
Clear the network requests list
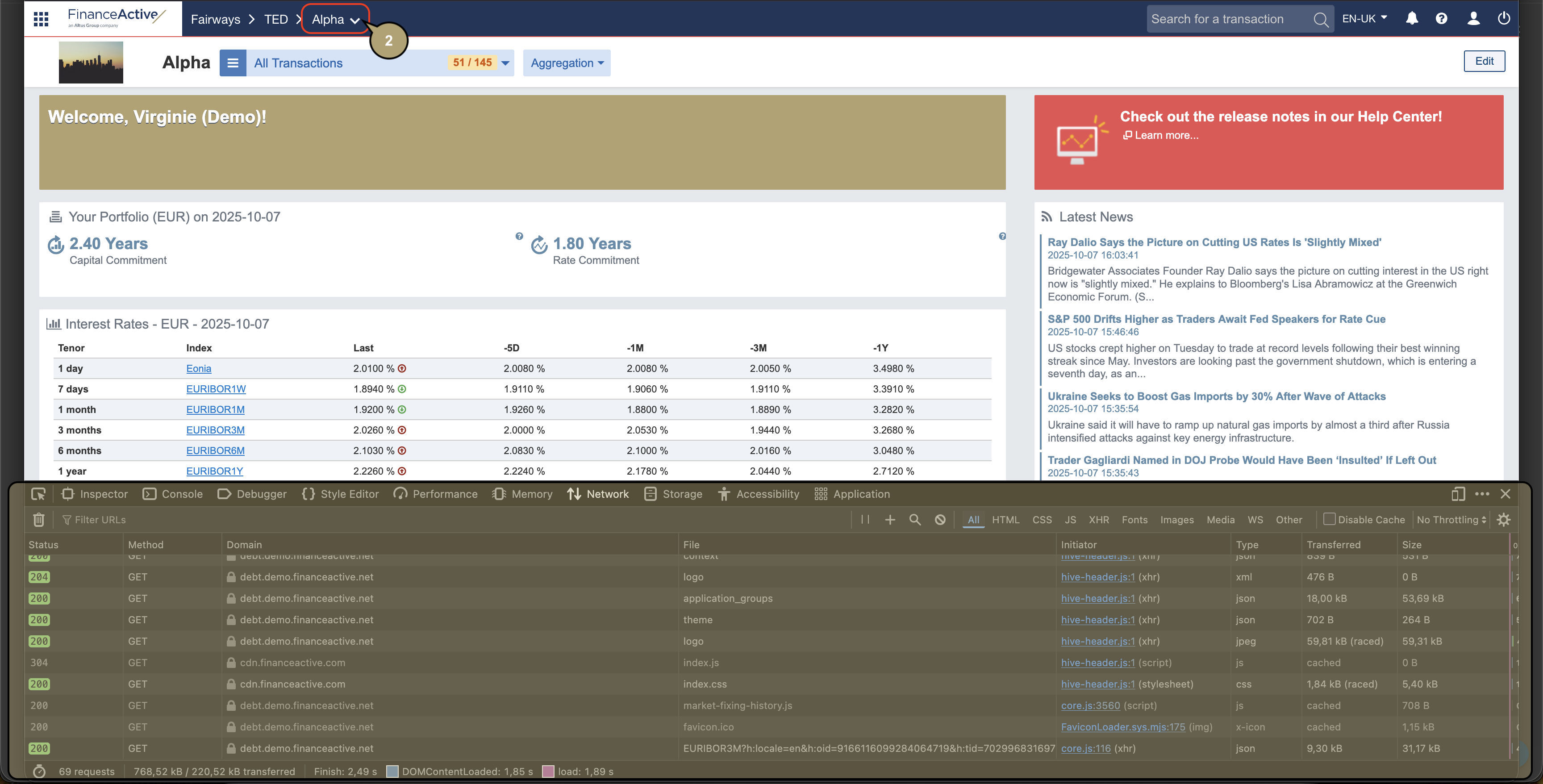[38, 519]
